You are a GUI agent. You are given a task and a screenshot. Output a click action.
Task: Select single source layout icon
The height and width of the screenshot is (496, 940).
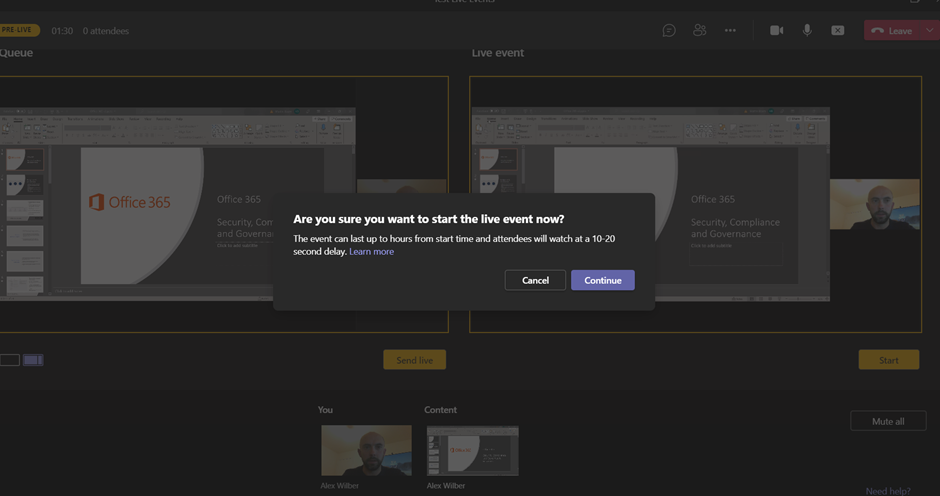point(10,360)
